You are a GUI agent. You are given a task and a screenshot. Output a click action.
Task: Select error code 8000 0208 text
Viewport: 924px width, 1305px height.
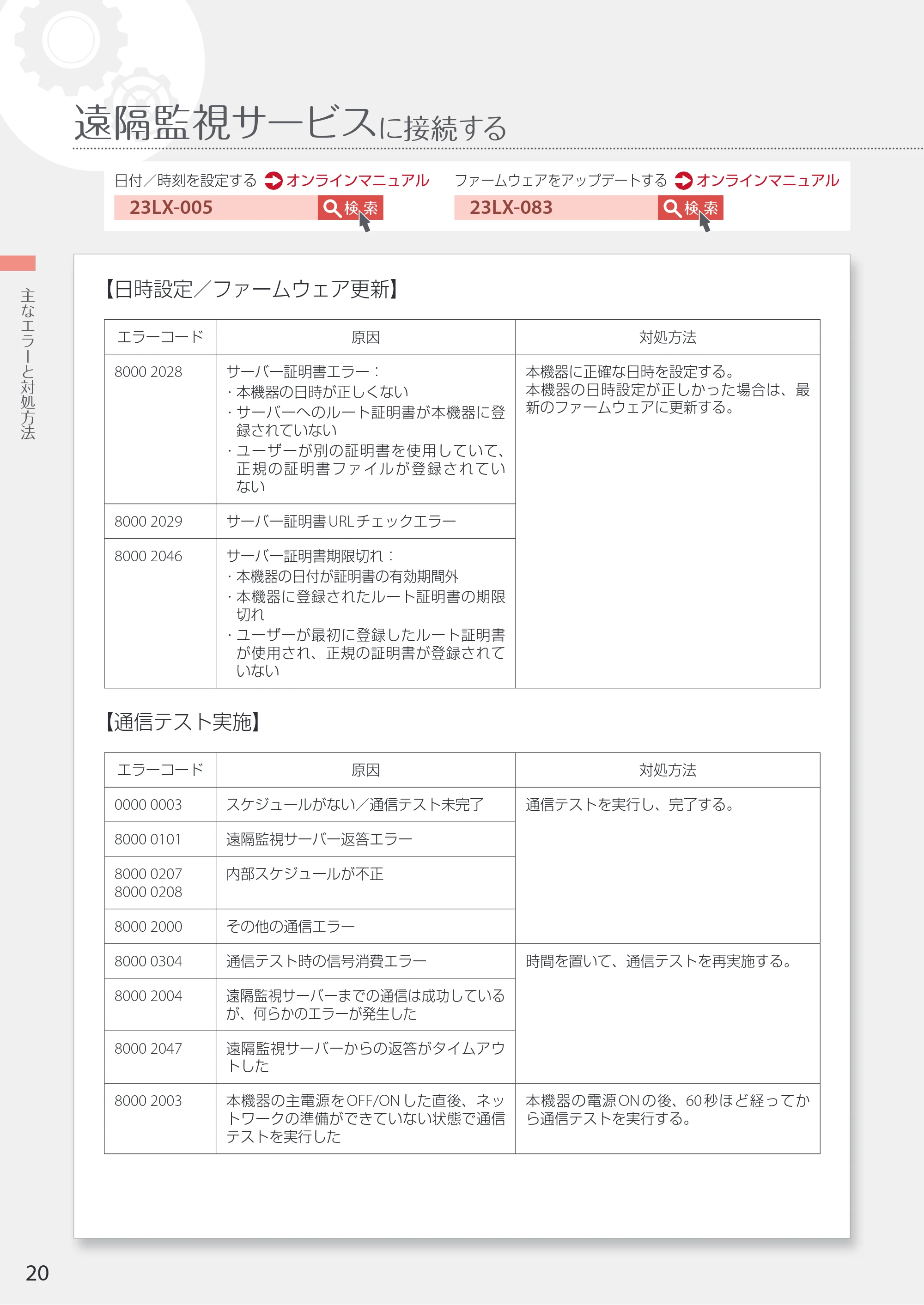click(148, 892)
